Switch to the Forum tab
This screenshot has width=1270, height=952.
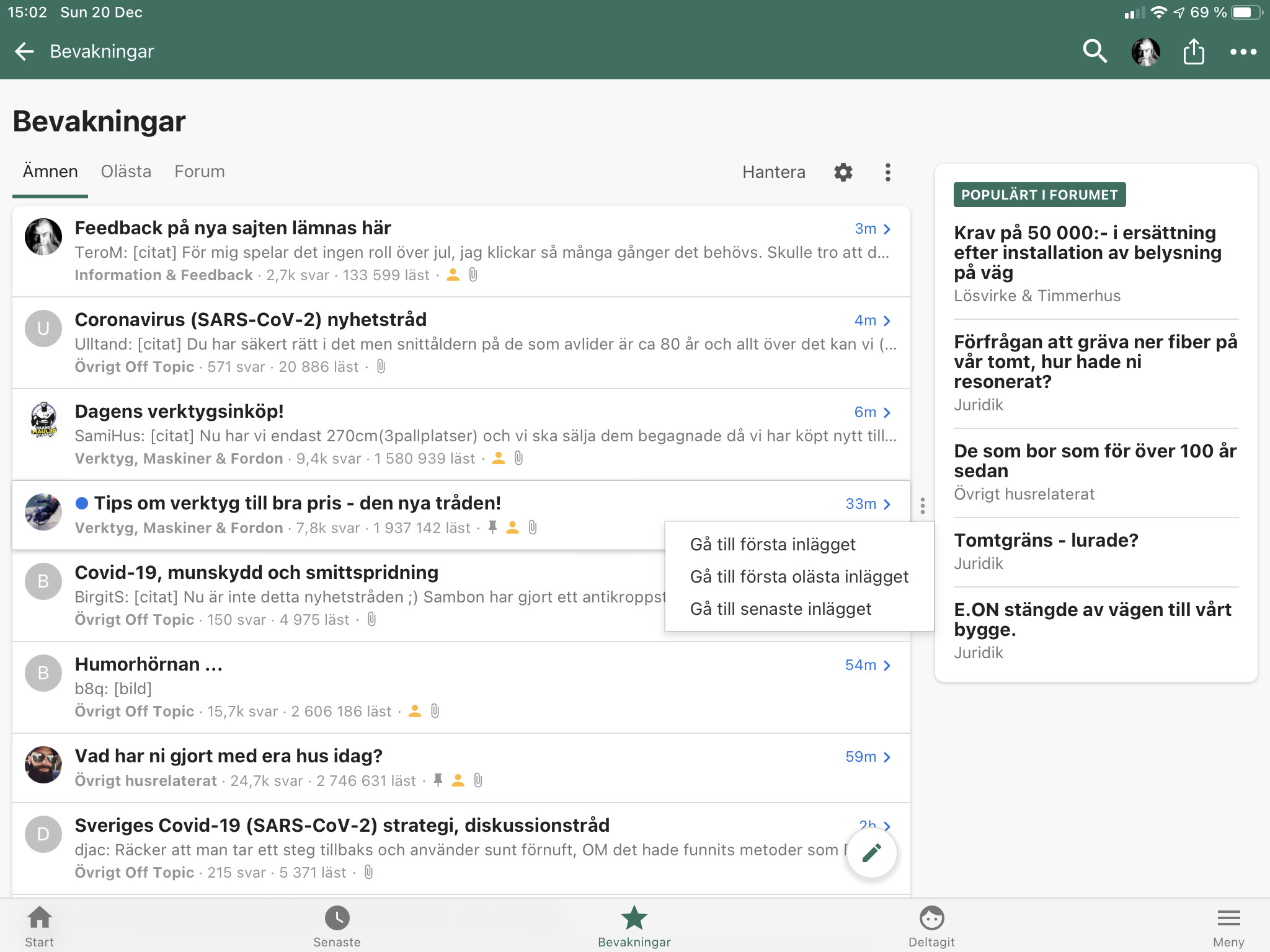pos(199,172)
